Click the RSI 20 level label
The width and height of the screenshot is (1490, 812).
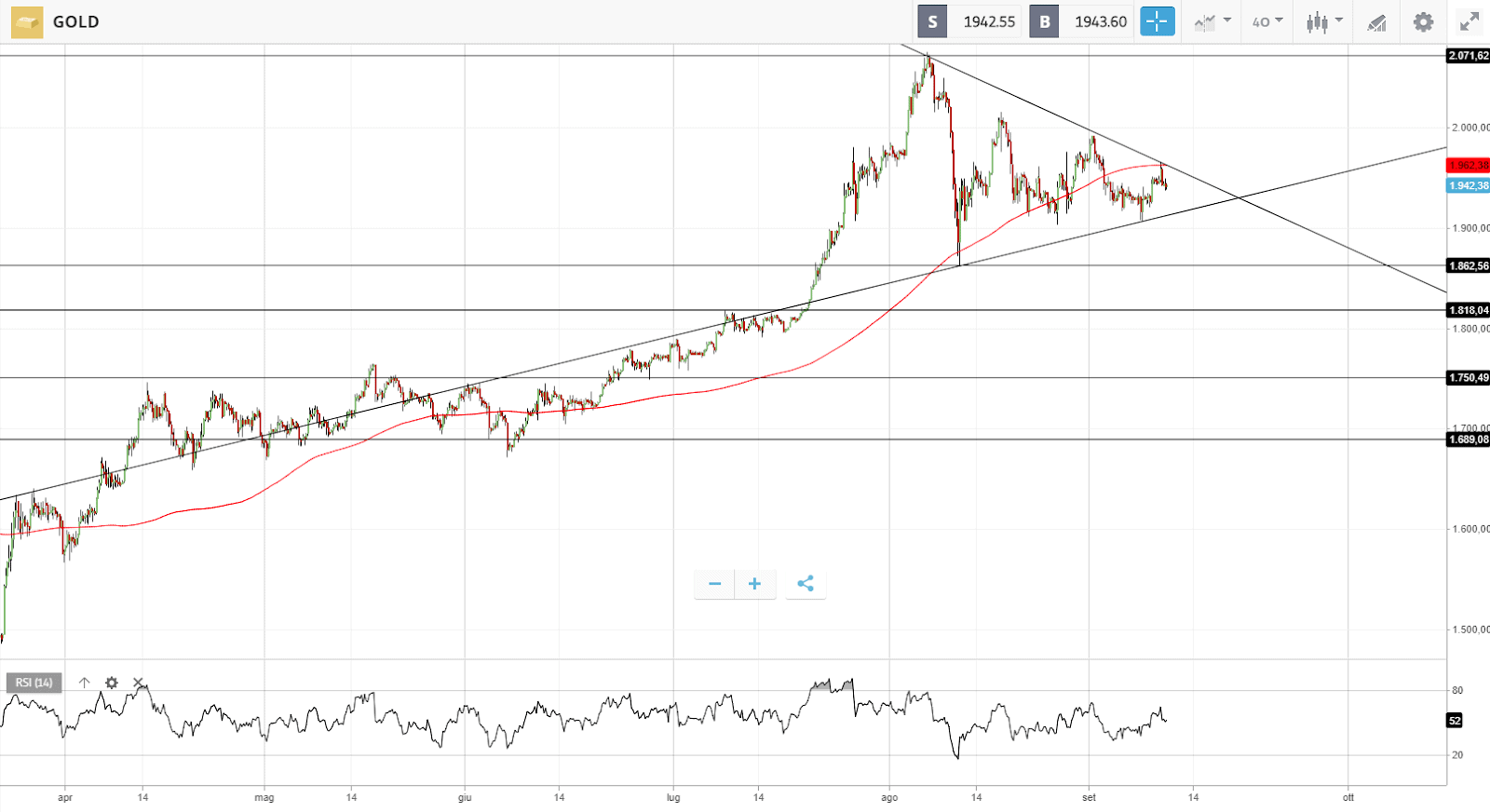1457,755
